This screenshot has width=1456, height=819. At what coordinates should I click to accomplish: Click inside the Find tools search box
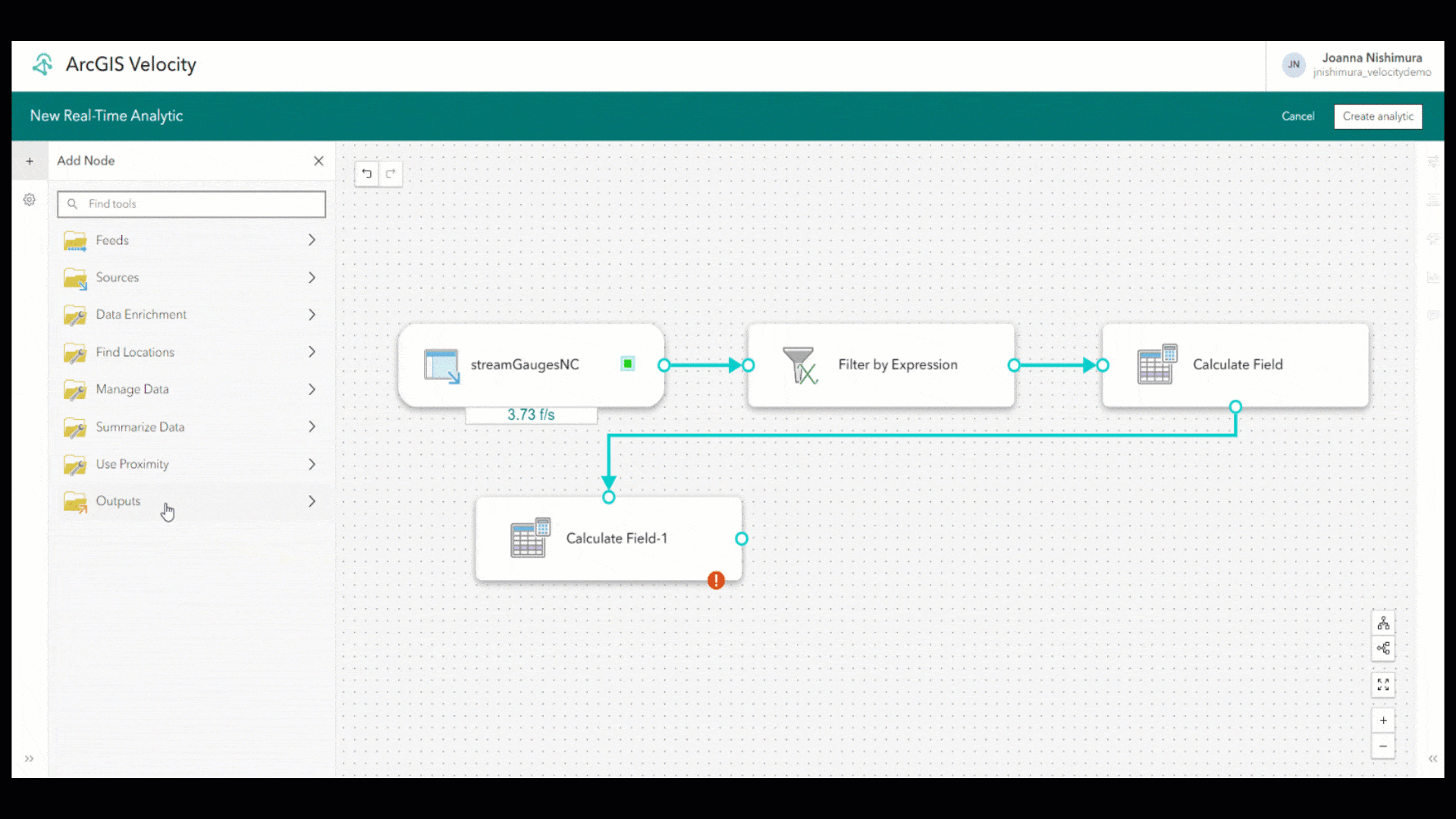pos(191,203)
